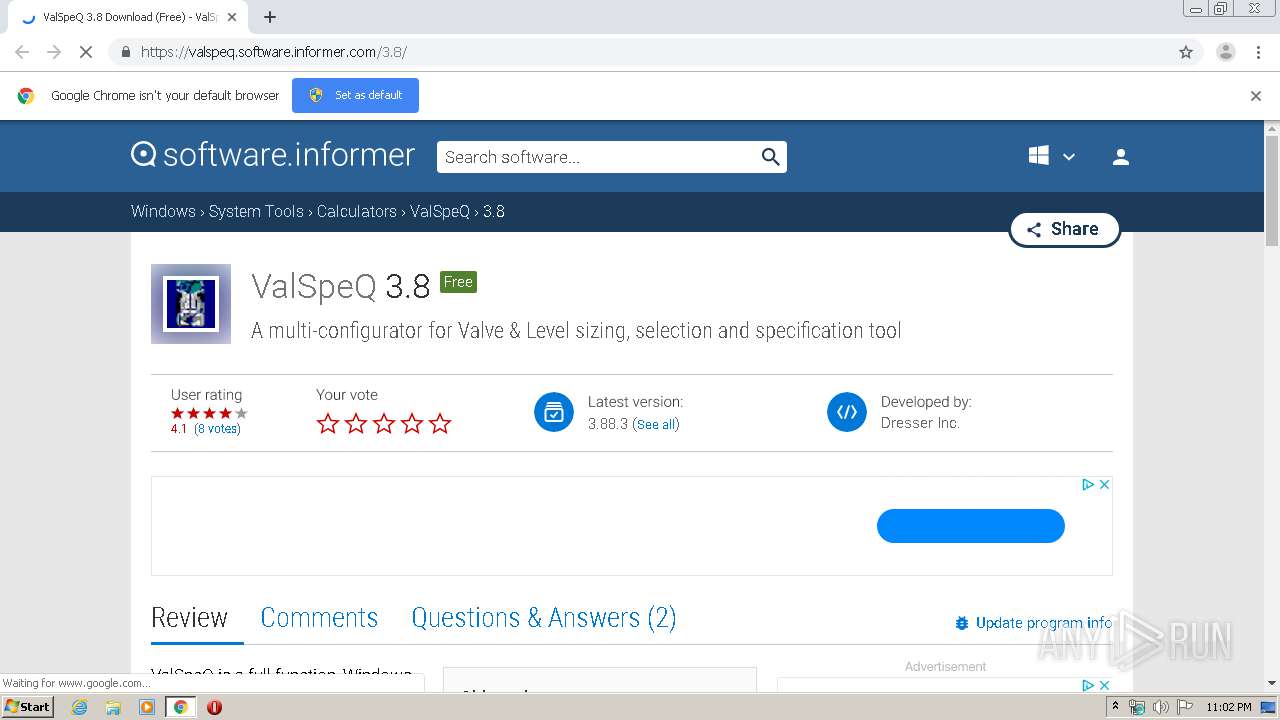The height and width of the screenshot is (720, 1280).
Task: Click the browser forward arrow
Action: 54,52
